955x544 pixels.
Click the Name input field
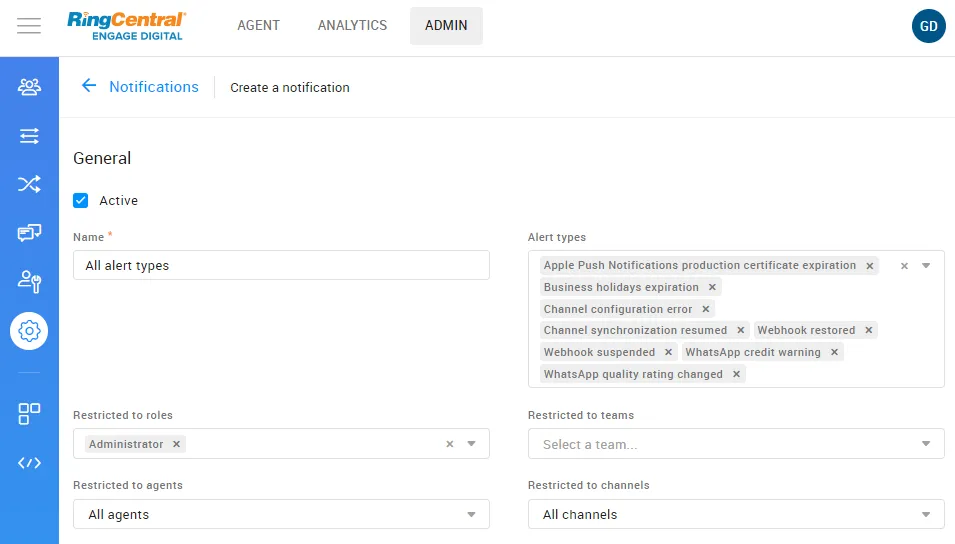point(281,266)
